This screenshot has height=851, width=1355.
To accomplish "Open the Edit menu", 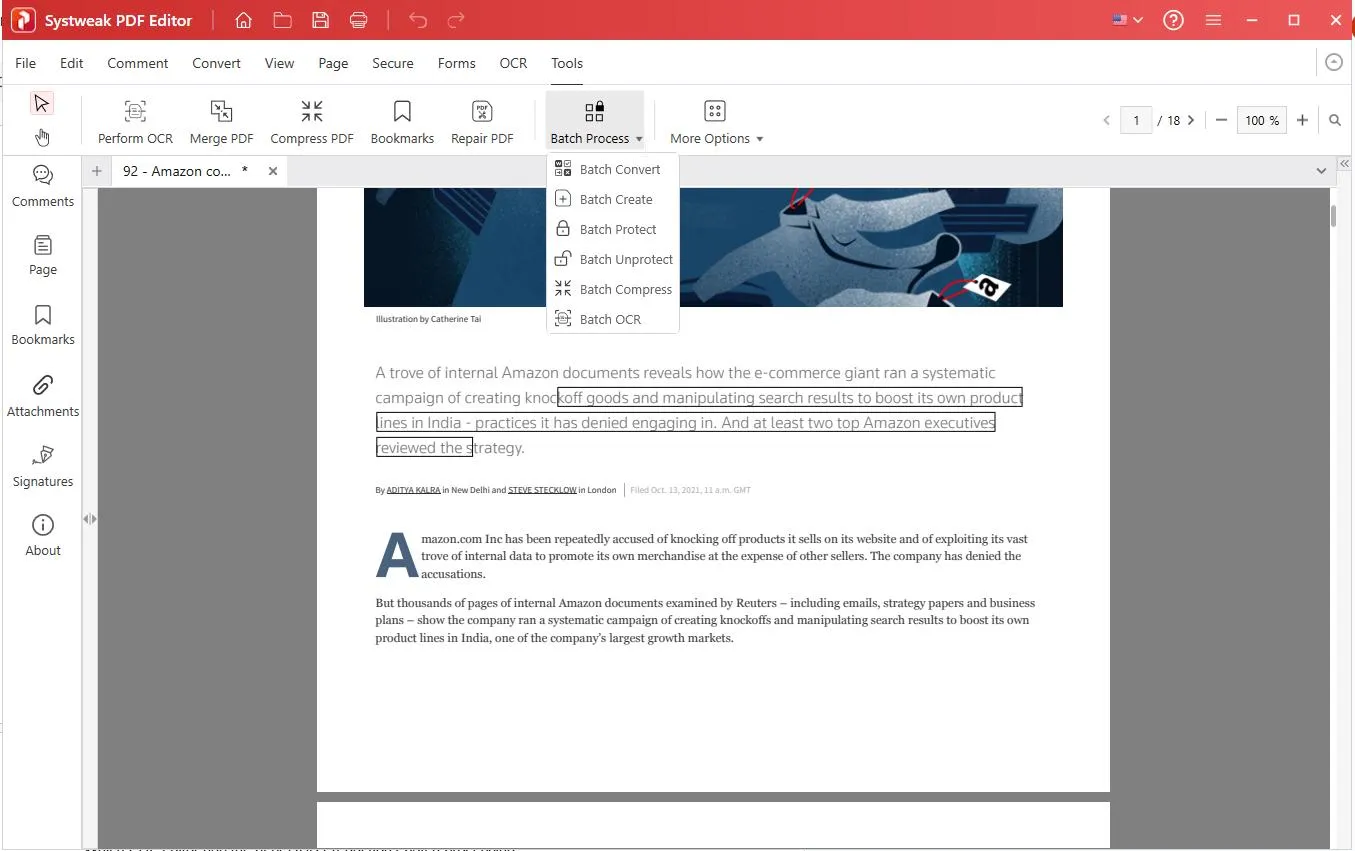I will pos(71,63).
